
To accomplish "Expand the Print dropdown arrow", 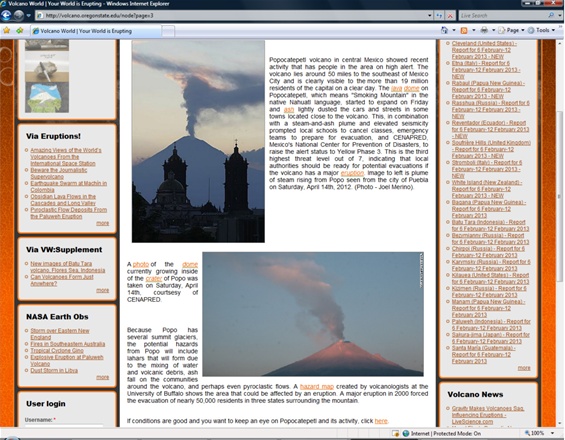I will click(493, 31).
